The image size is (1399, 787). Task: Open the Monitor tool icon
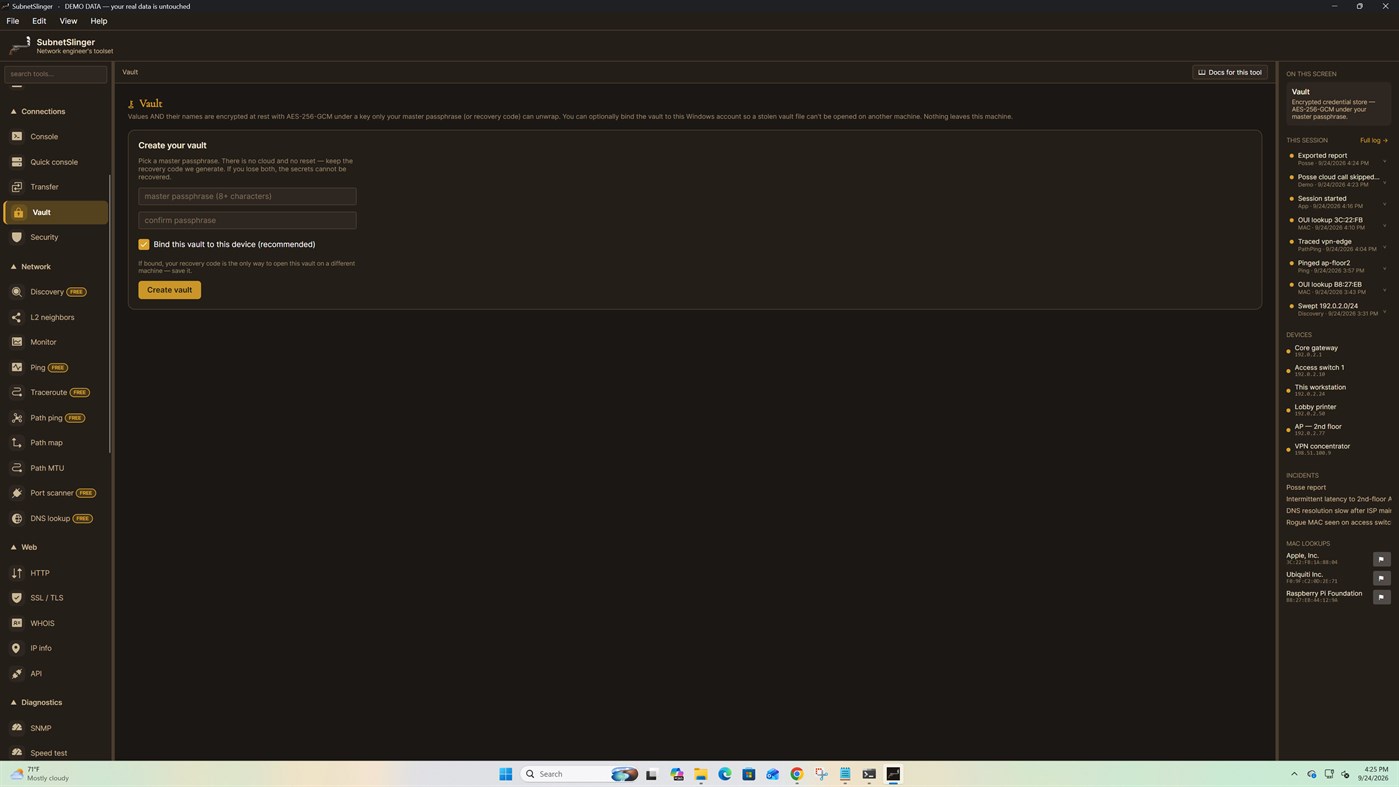(x=17, y=342)
